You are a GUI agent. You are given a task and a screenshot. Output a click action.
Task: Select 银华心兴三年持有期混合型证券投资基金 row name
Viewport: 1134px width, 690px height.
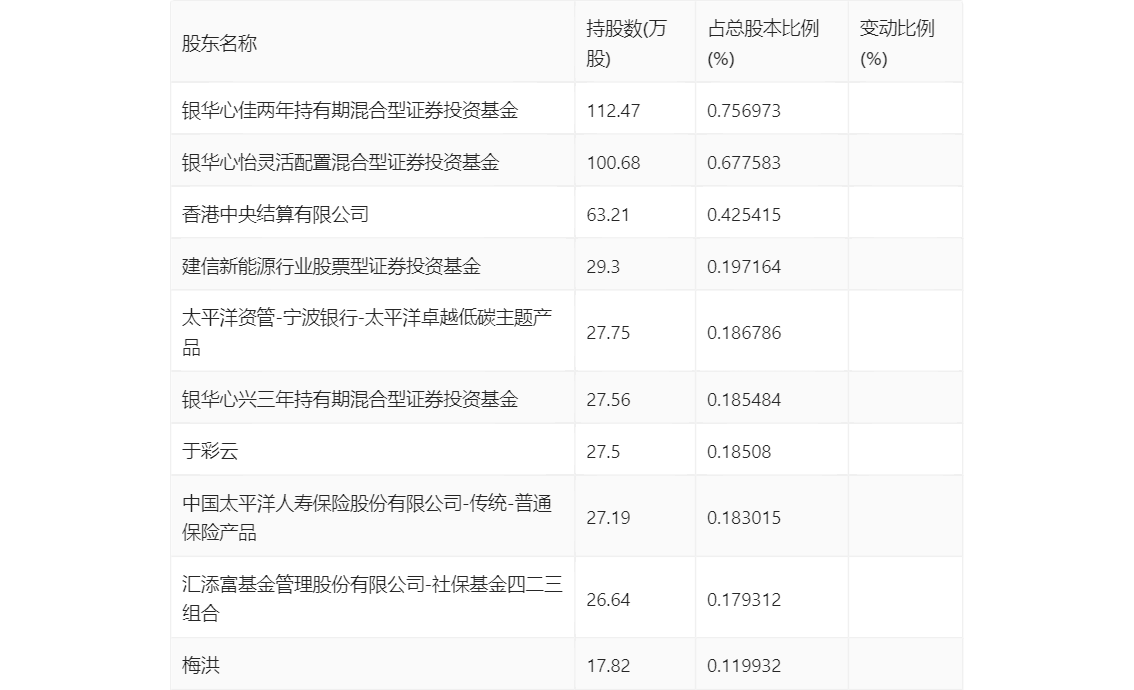(350, 399)
